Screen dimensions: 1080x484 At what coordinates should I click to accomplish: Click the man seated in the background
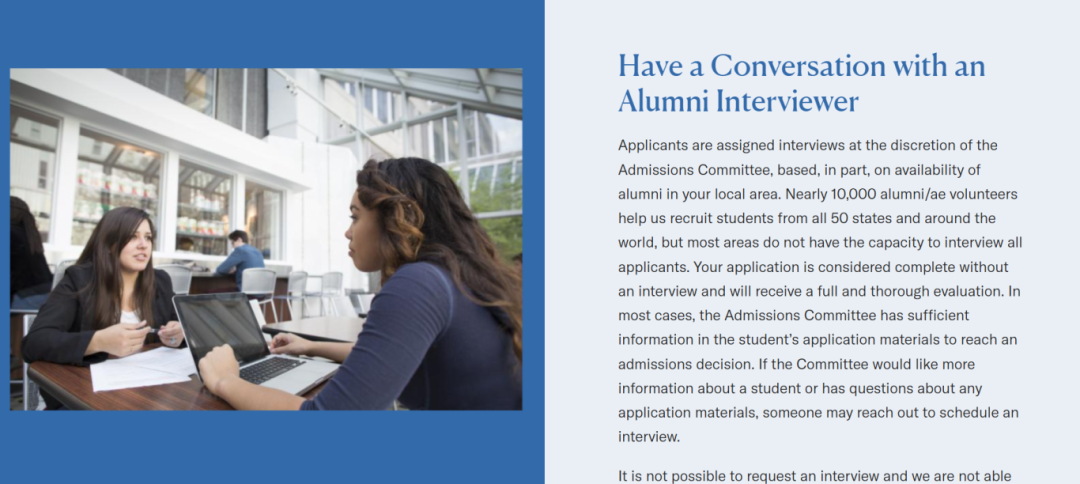240,256
